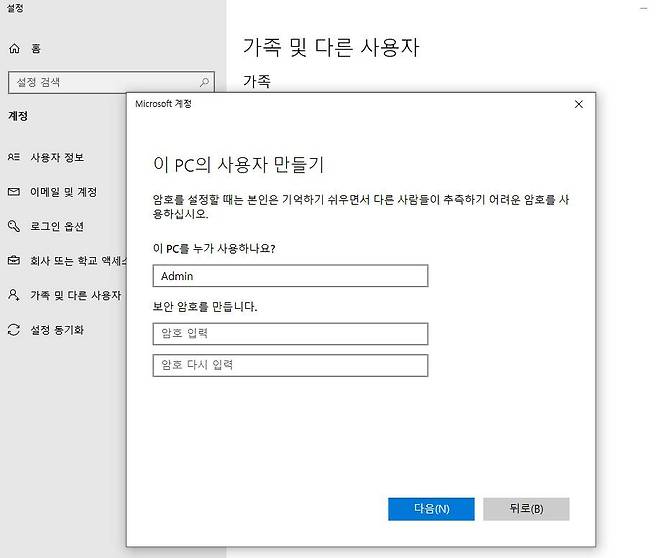Open 설정 동기화 page
658x558 pixels.
click(x=57, y=330)
